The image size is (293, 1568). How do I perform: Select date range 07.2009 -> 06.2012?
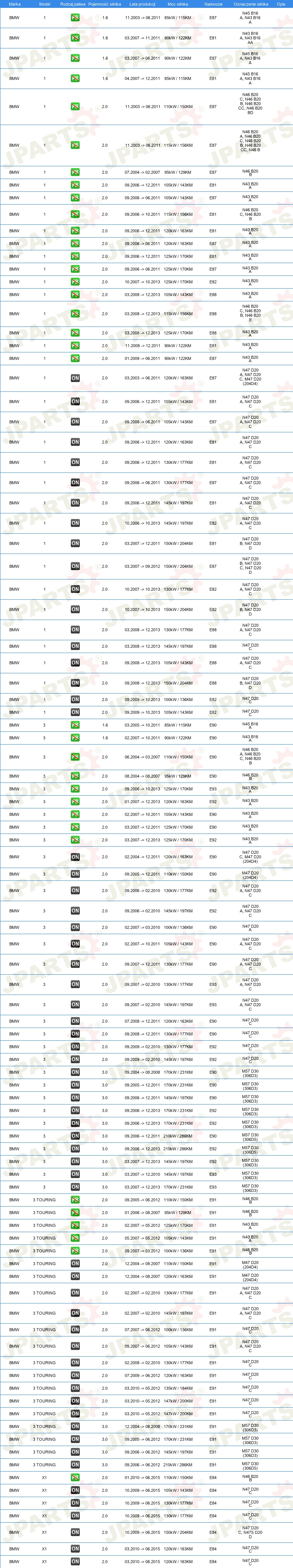pyautogui.click(x=142, y=1375)
